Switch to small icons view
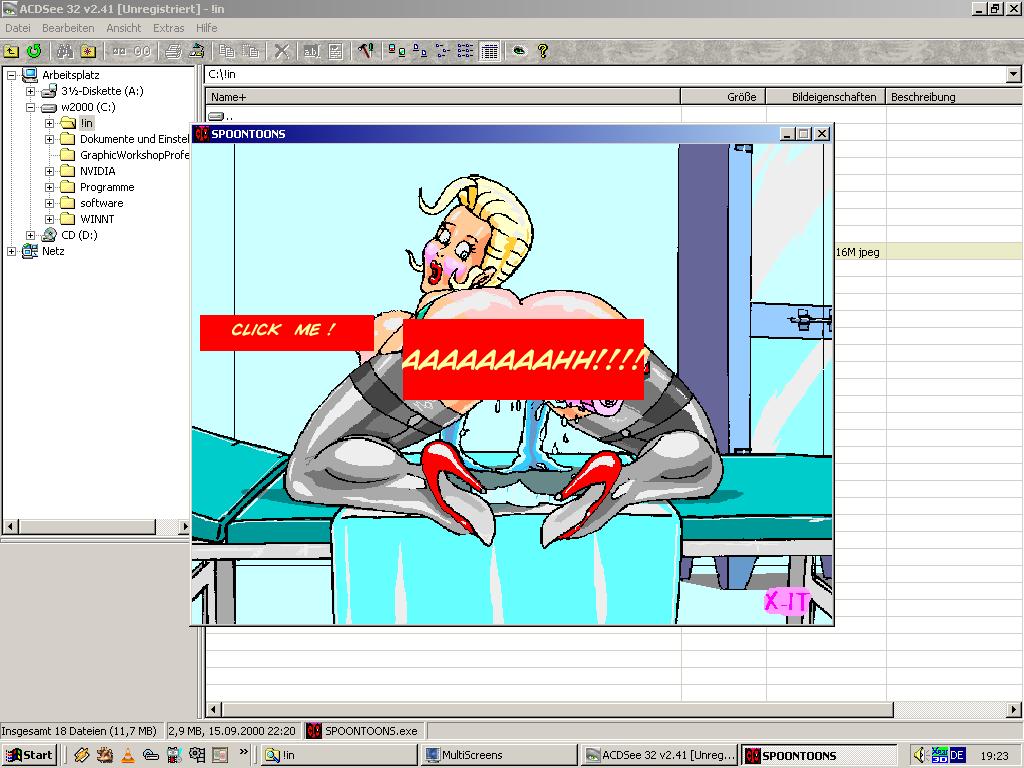Screen dimensions: 1024x768 pos(420,51)
